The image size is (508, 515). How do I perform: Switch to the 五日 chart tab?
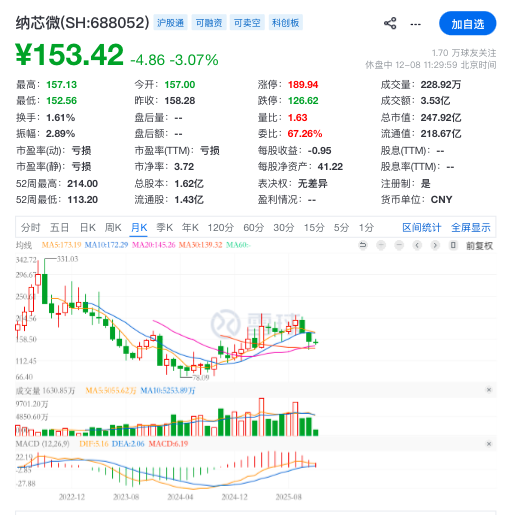tap(59, 228)
